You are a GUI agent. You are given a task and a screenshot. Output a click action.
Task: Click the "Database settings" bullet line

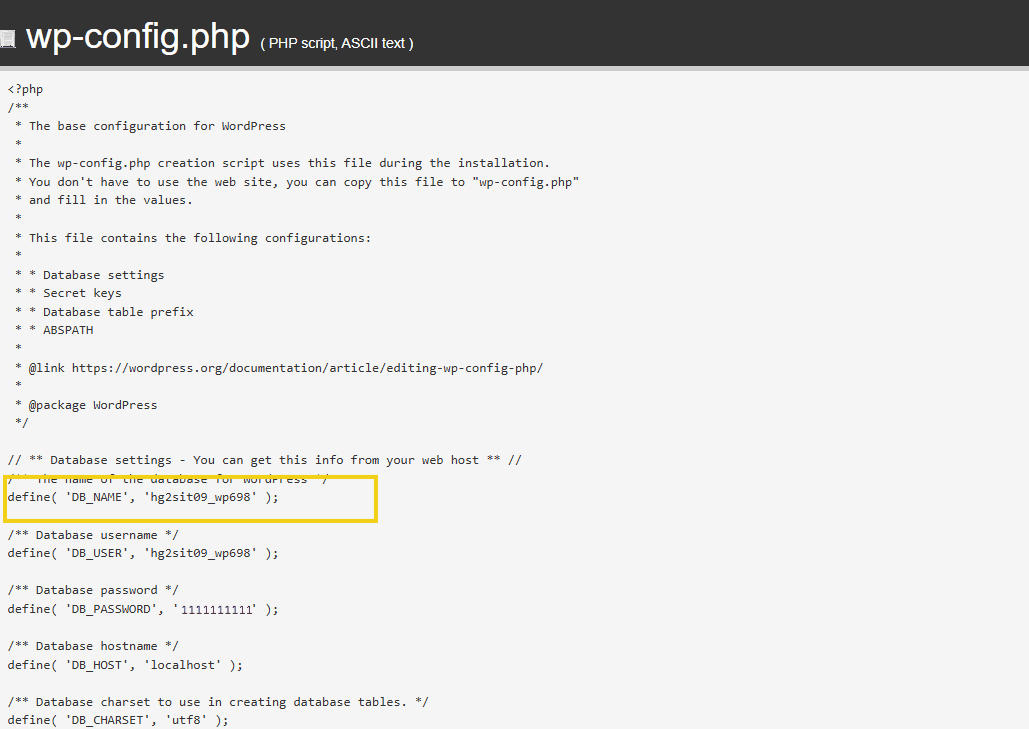89,275
